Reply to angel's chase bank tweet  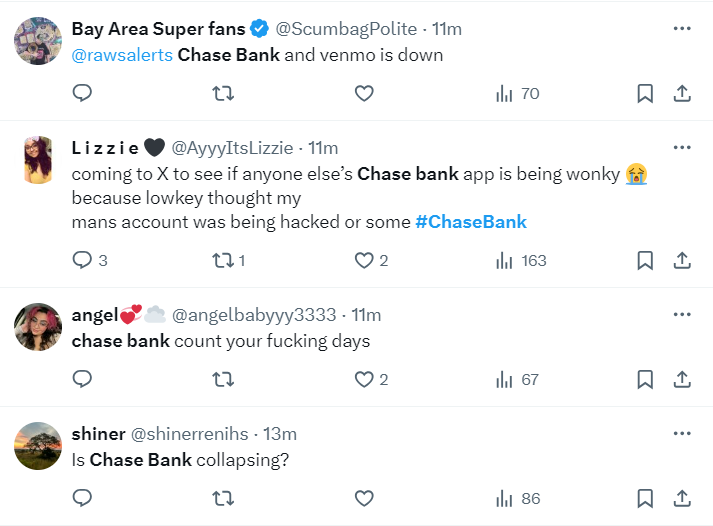(83, 379)
